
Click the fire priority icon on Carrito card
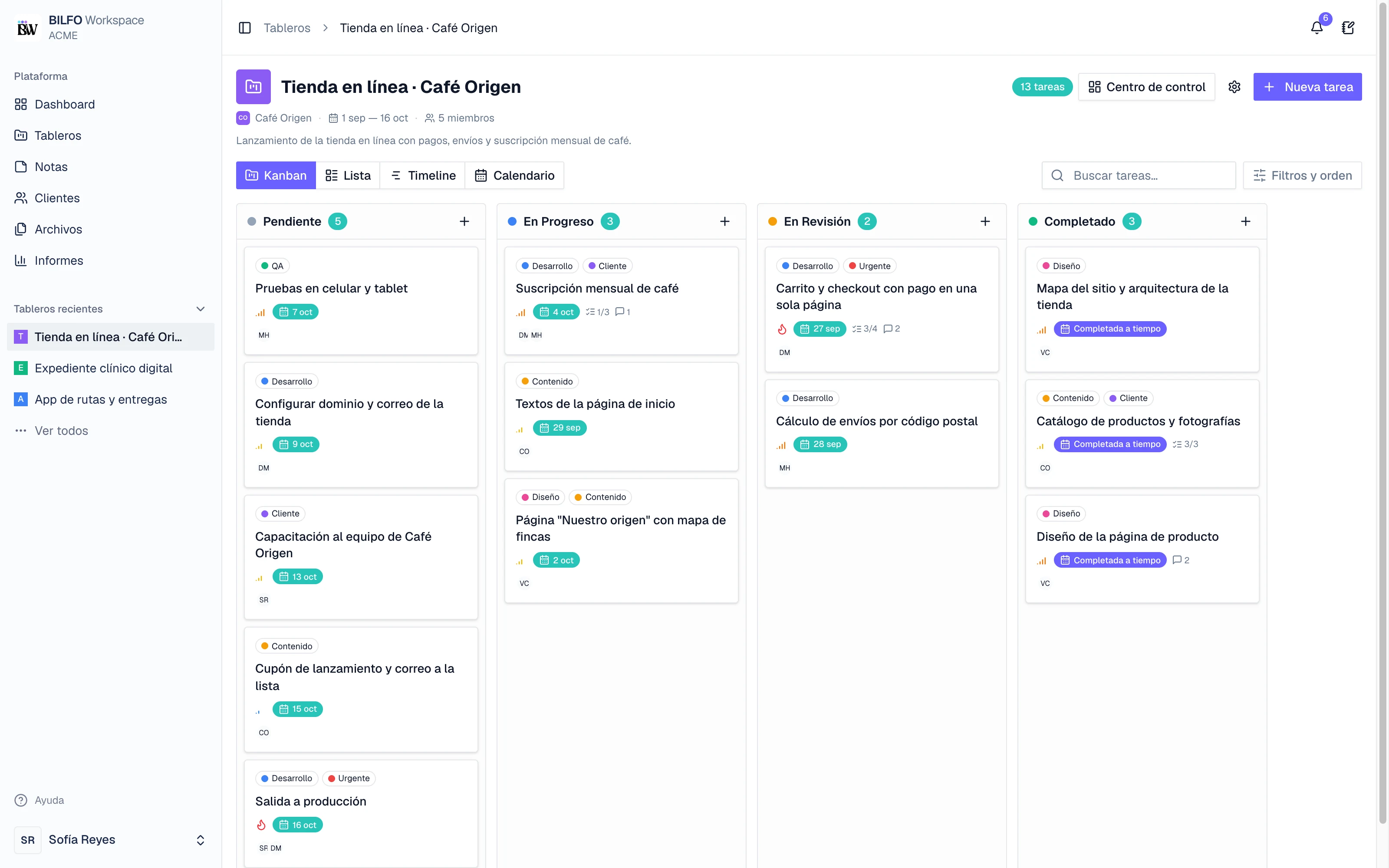click(x=782, y=329)
